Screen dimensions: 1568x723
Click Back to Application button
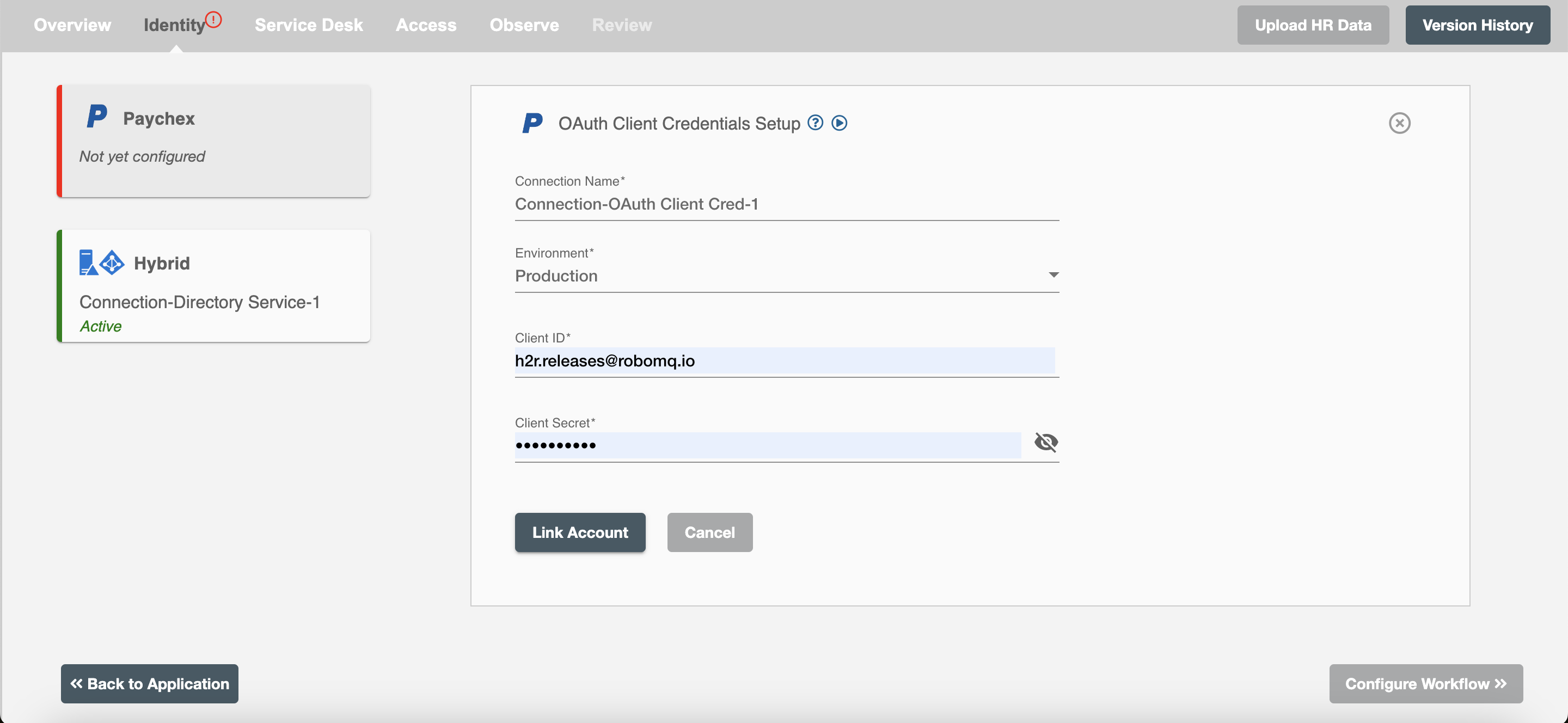point(150,683)
